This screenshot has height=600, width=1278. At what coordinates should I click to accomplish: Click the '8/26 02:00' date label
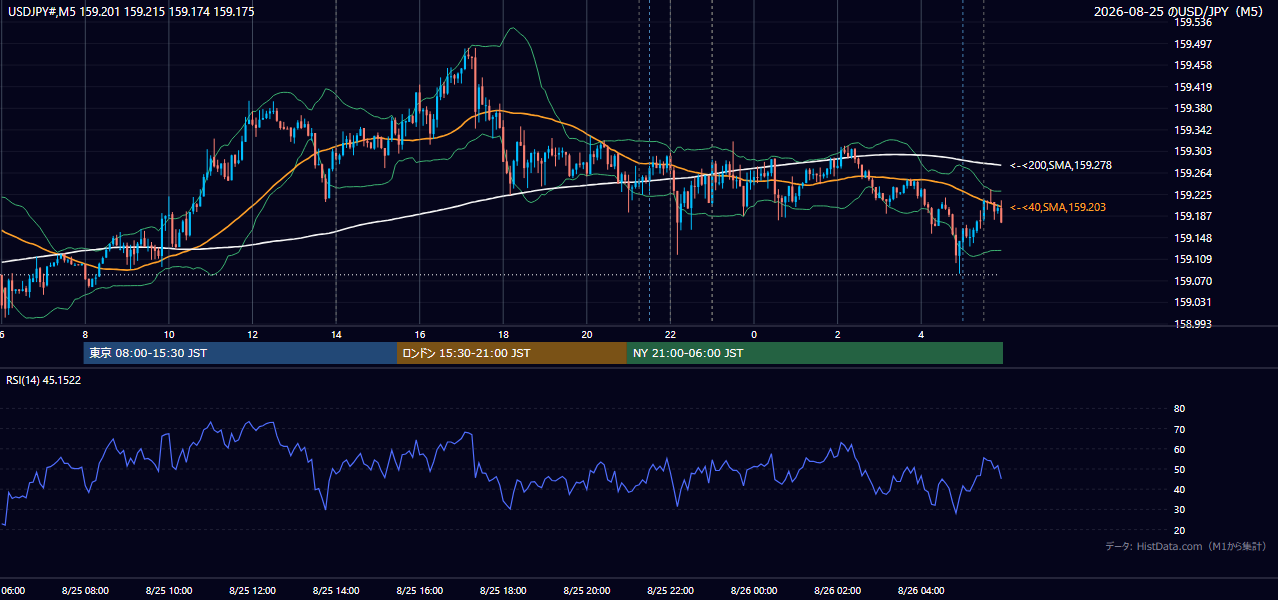coord(837,591)
